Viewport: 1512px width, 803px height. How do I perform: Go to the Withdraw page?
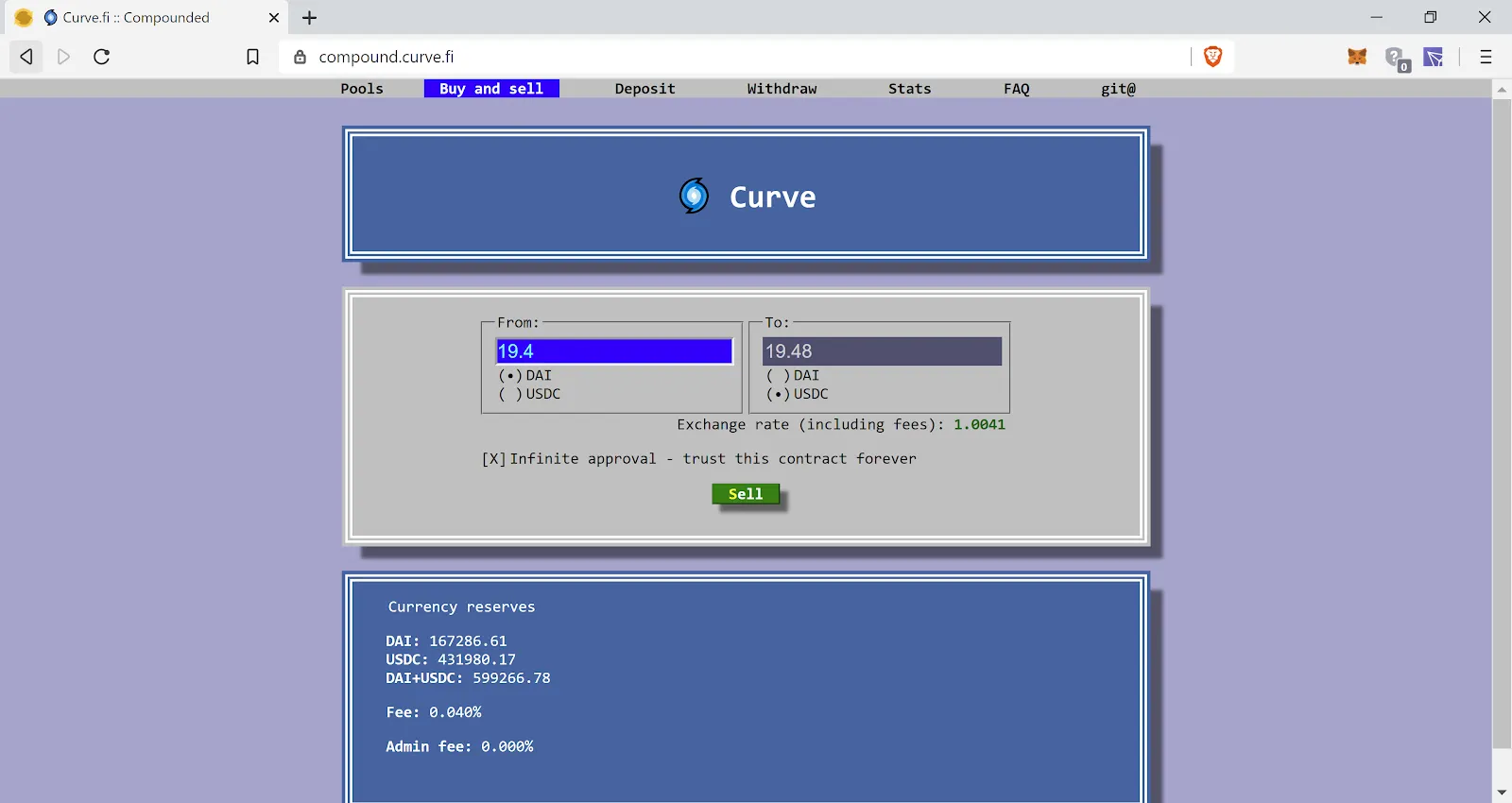782,89
